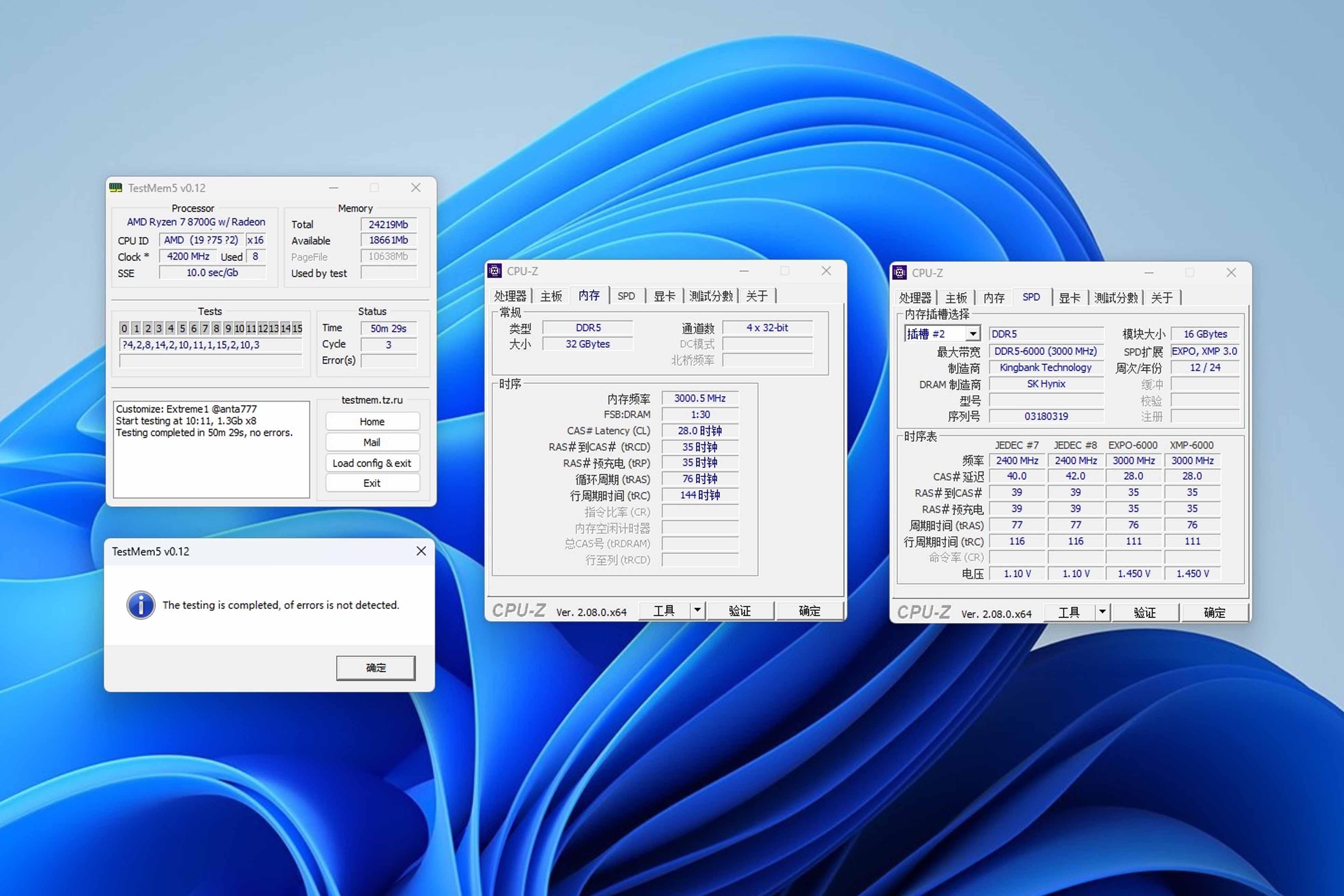
Task: Click the SK Hynix DRAM manufacturer field
Action: (x=1046, y=383)
